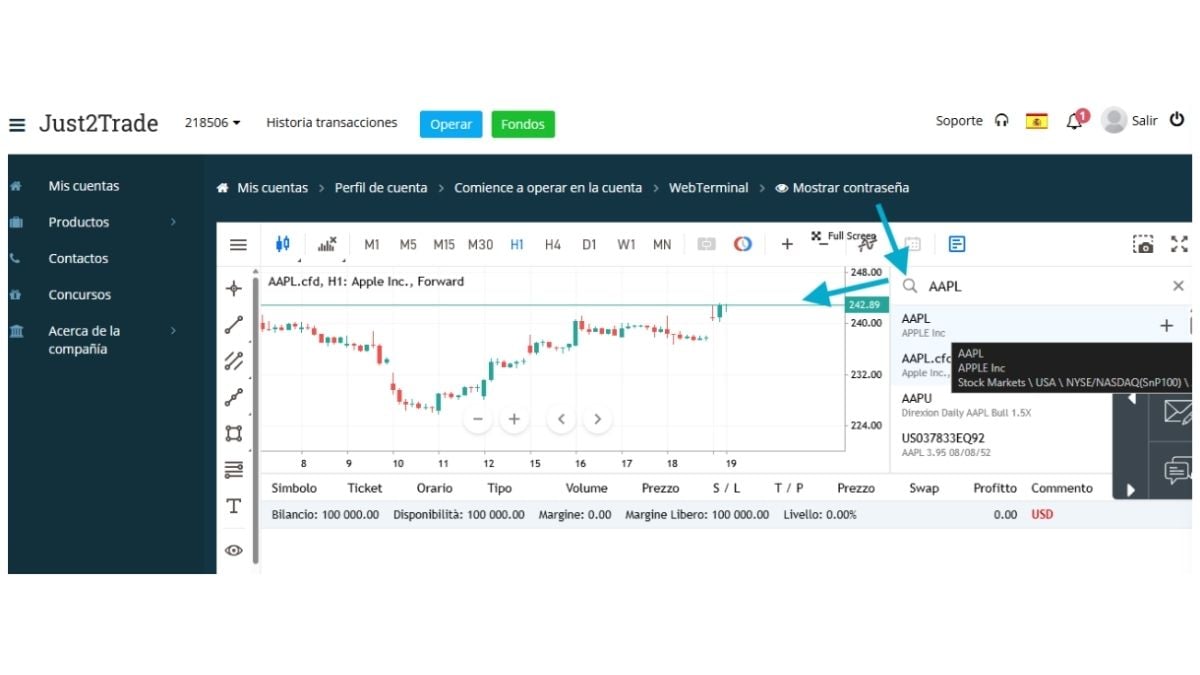Toggle the drawing objects eye icon

tap(233, 550)
